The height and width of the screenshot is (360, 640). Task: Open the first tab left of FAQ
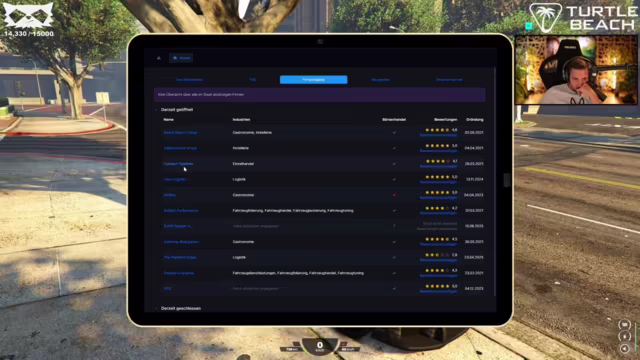(x=189, y=80)
